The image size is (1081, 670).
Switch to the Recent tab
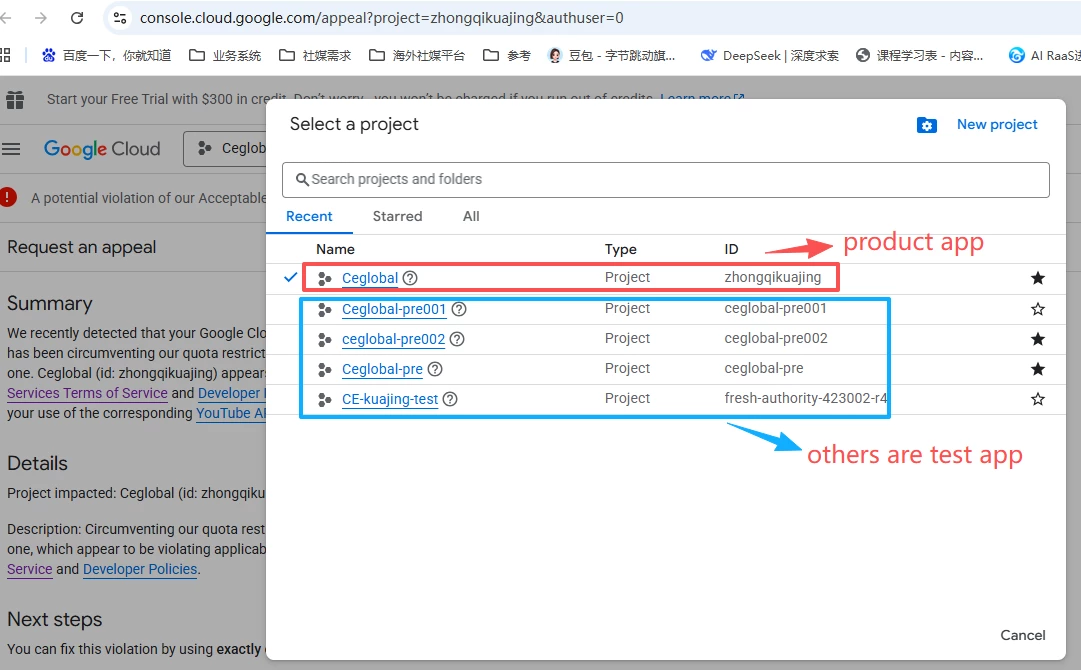309,216
